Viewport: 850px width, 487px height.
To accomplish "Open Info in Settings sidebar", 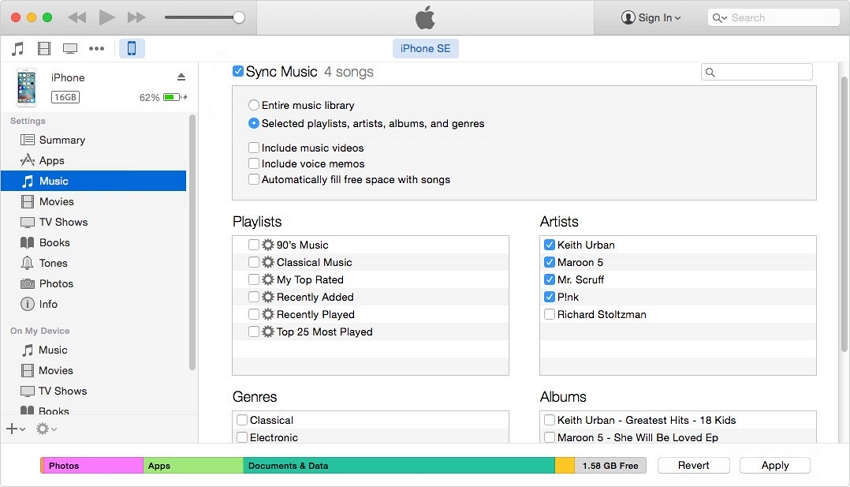I will click(93, 304).
